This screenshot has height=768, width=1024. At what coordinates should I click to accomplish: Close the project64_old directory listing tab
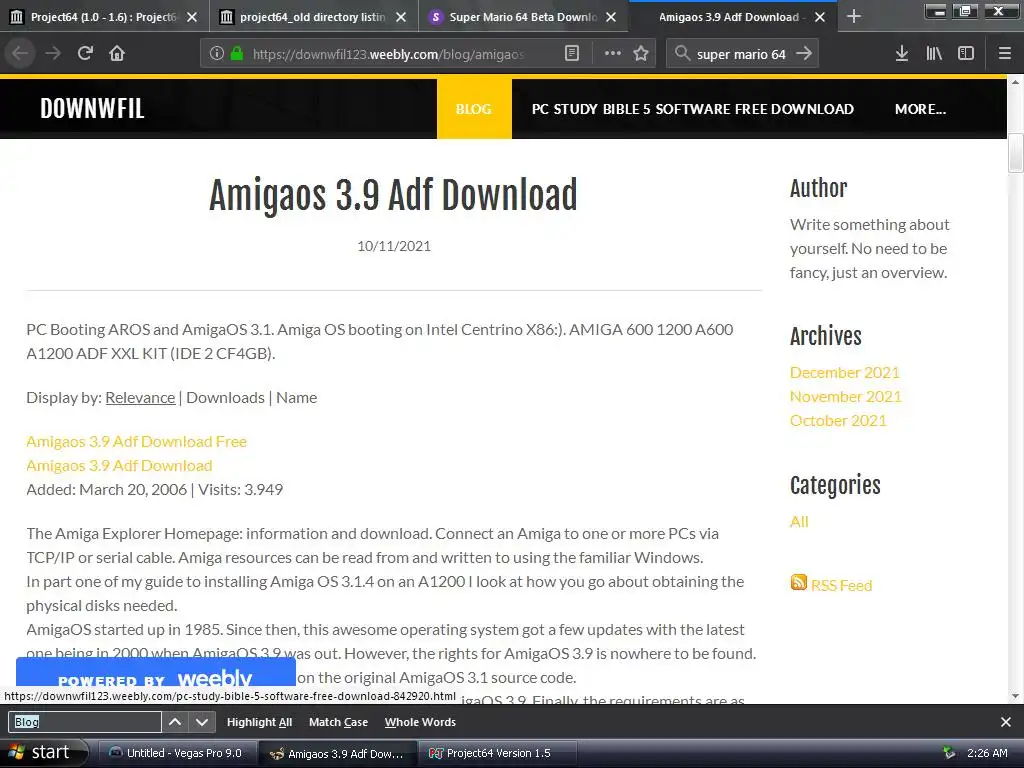coord(401,17)
